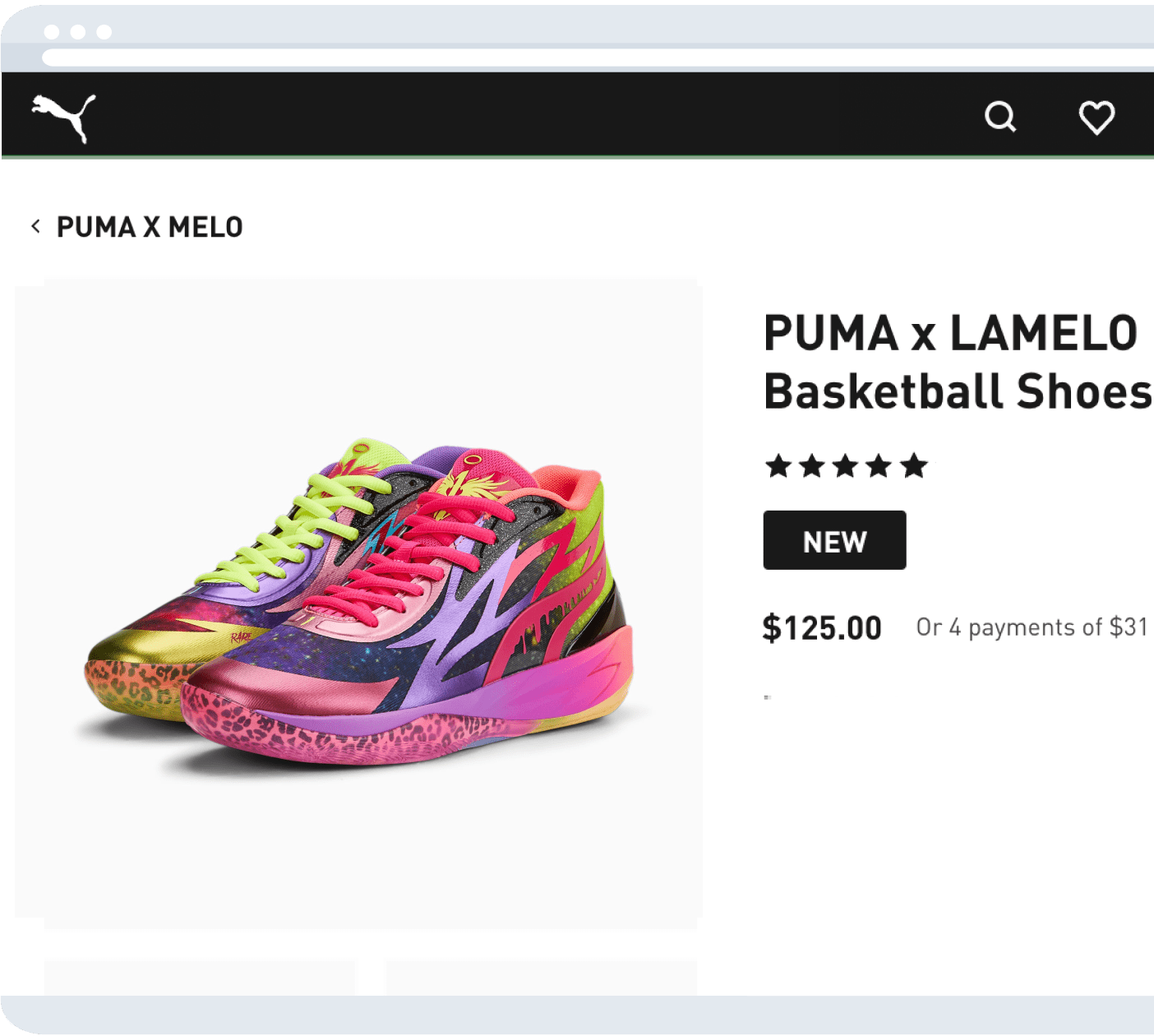Click the 'Or 4 payments of $31' text
Screen dimensions: 1154x1036
coord(1032,627)
